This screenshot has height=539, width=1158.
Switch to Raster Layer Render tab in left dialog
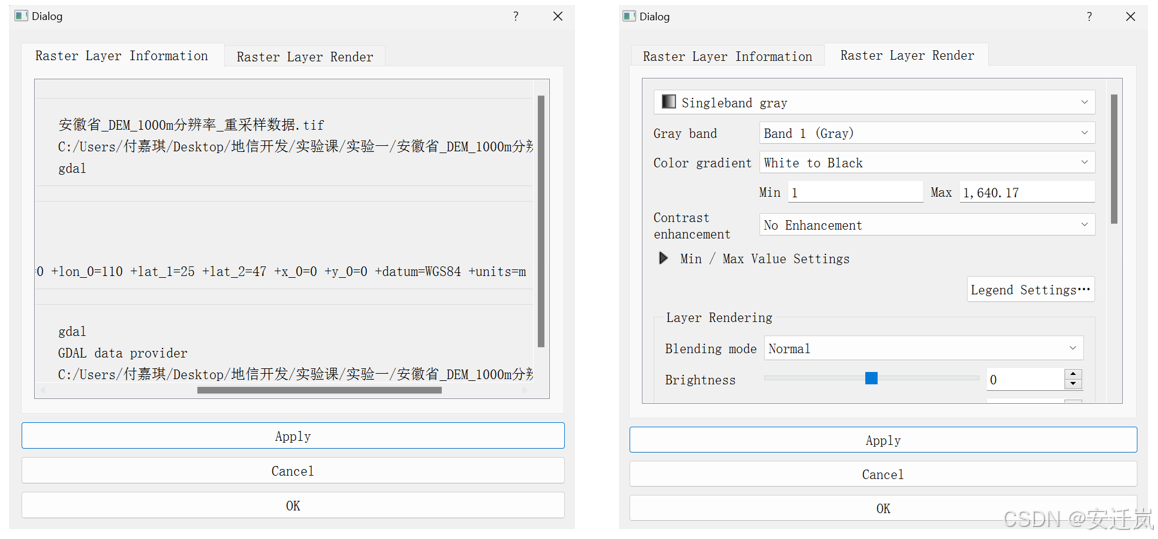tap(305, 57)
